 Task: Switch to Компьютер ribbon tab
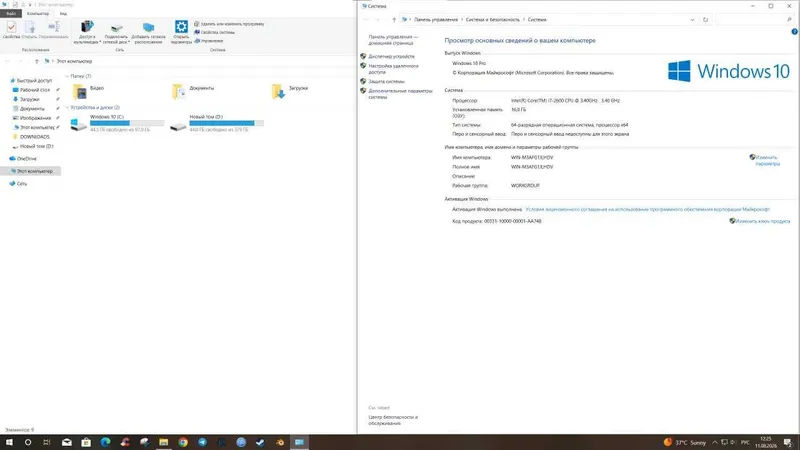[38, 13]
